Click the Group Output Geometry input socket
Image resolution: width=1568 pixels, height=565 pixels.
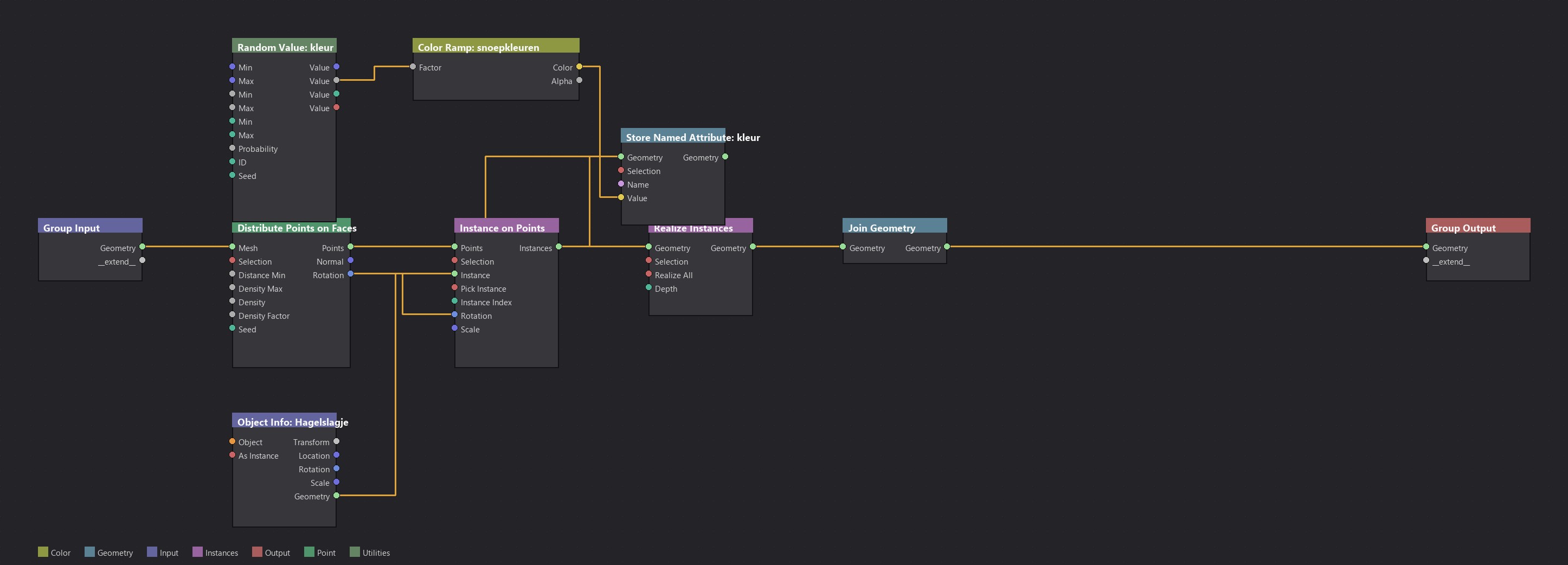[1426, 247]
